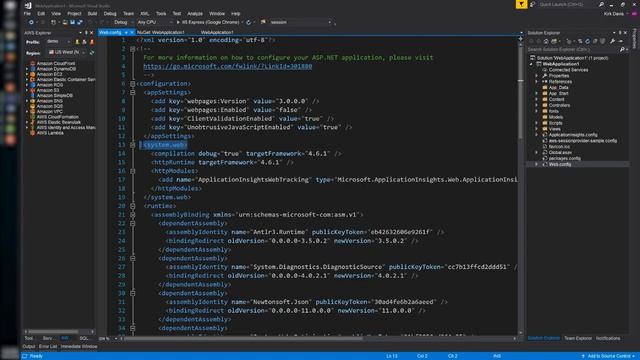The image size is (640, 360).
Task: Click the Quick Launch search box
Action: (x=568, y=4)
